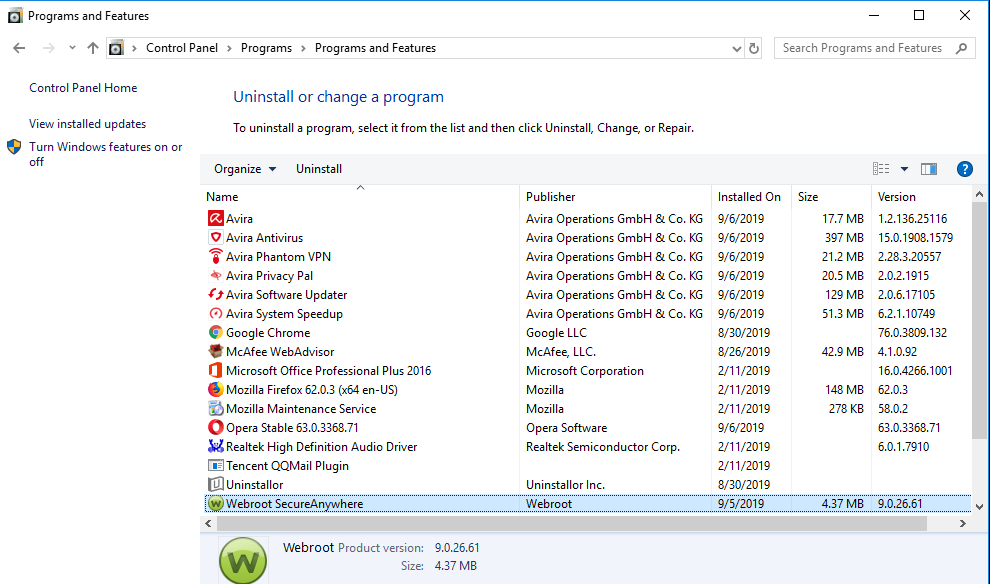
Task: Sort by the Name column header
Action: tap(360, 196)
